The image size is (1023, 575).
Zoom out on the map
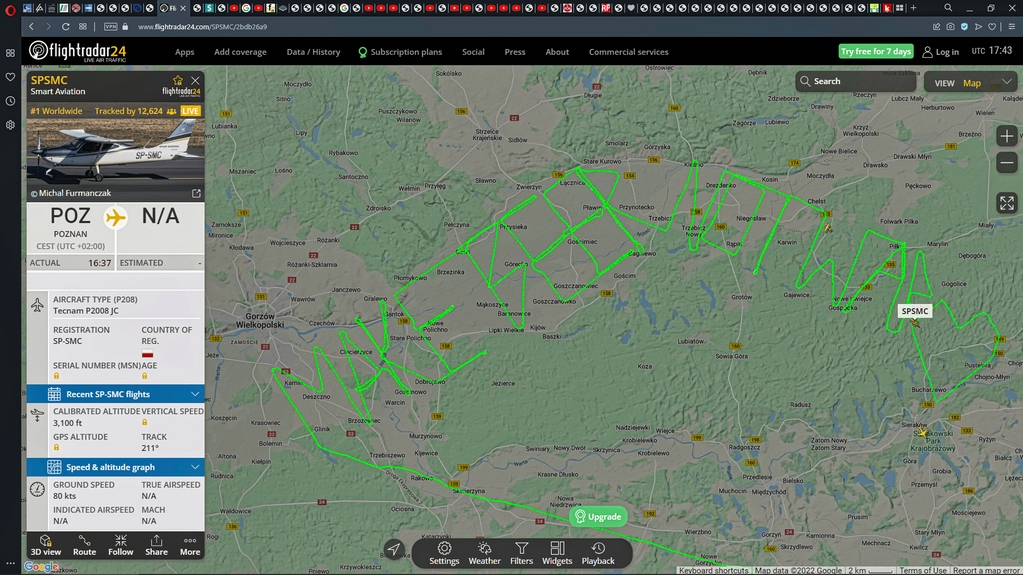[x=1007, y=163]
